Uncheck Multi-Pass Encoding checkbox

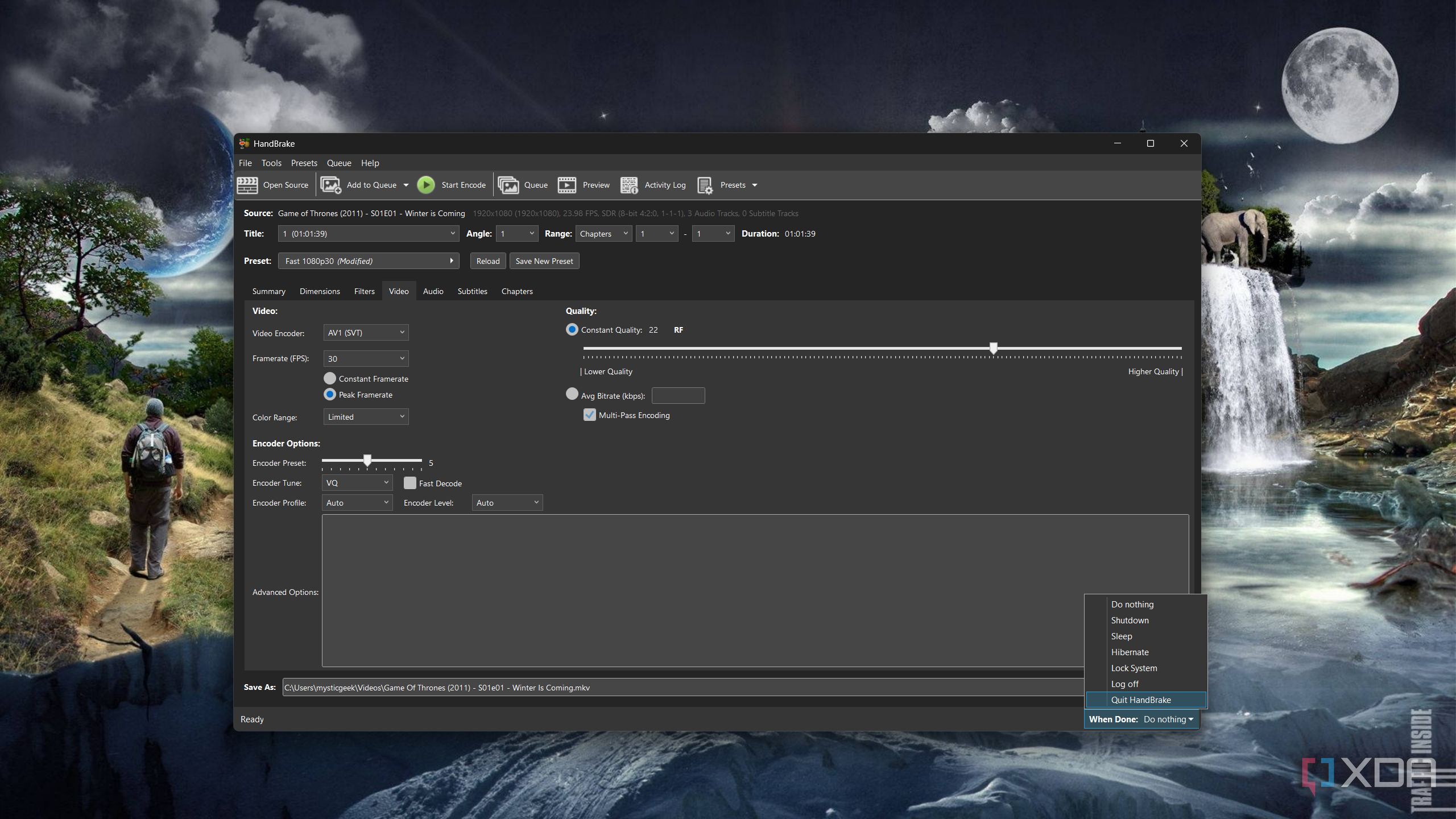click(x=590, y=415)
